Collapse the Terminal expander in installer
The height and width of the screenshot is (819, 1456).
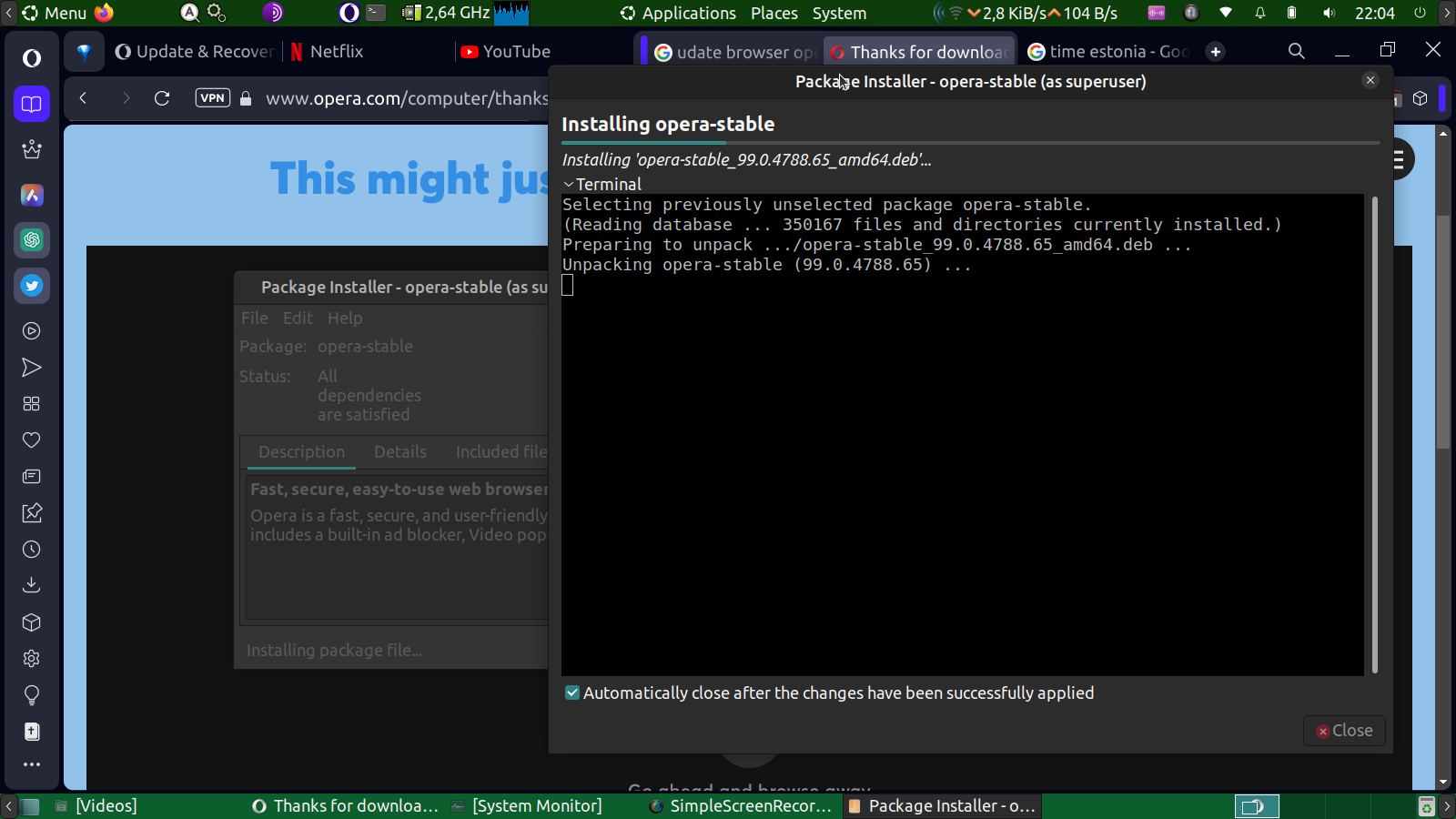(602, 184)
